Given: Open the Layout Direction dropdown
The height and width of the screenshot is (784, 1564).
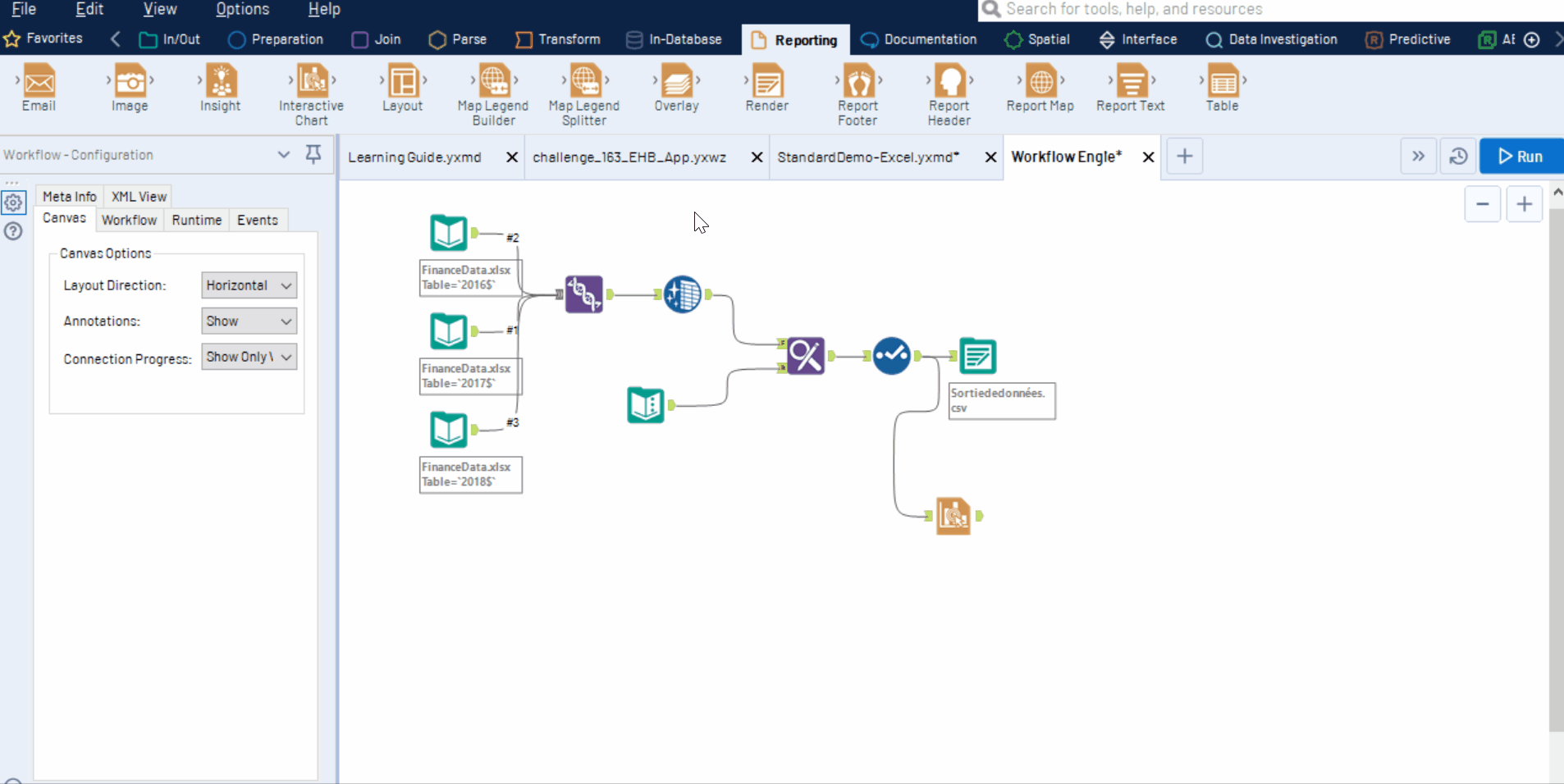Looking at the screenshot, I should pyautogui.click(x=248, y=285).
